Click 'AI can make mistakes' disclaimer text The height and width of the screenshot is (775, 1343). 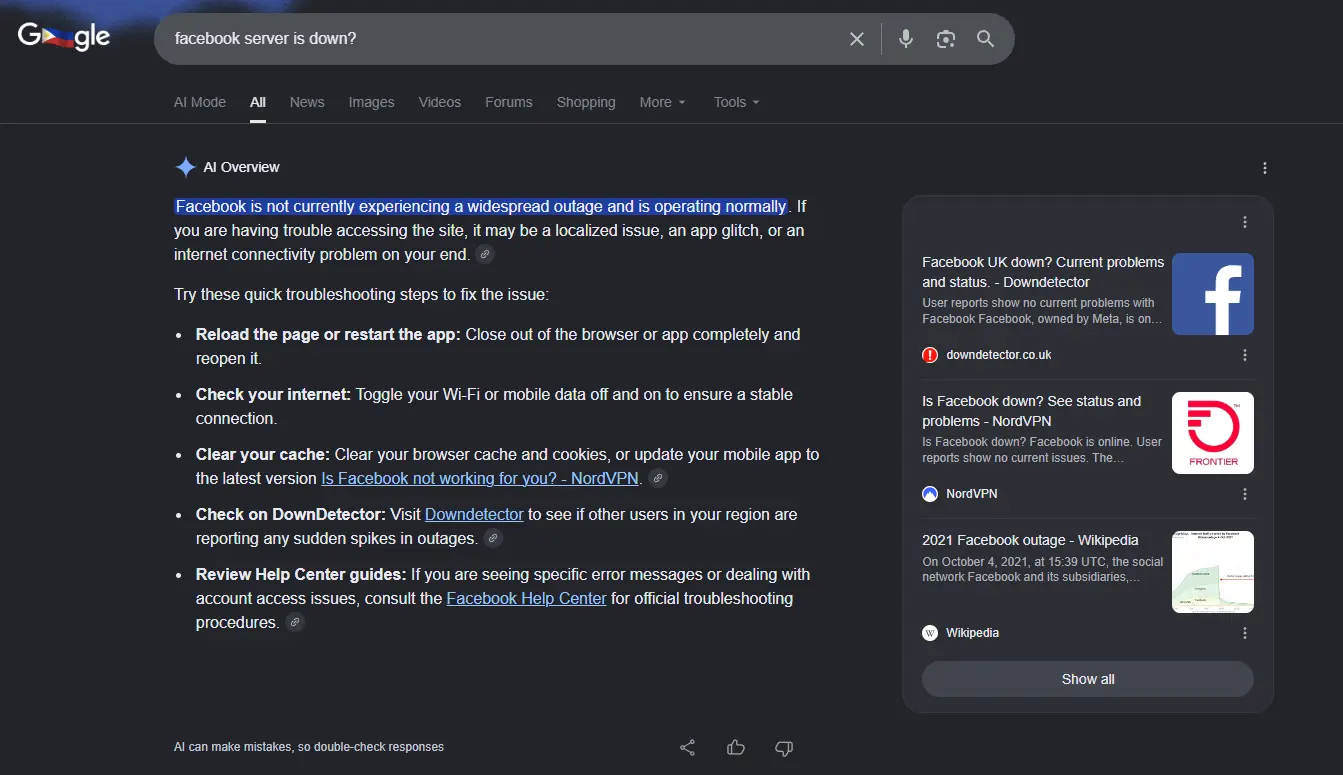[x=309, y=747]
